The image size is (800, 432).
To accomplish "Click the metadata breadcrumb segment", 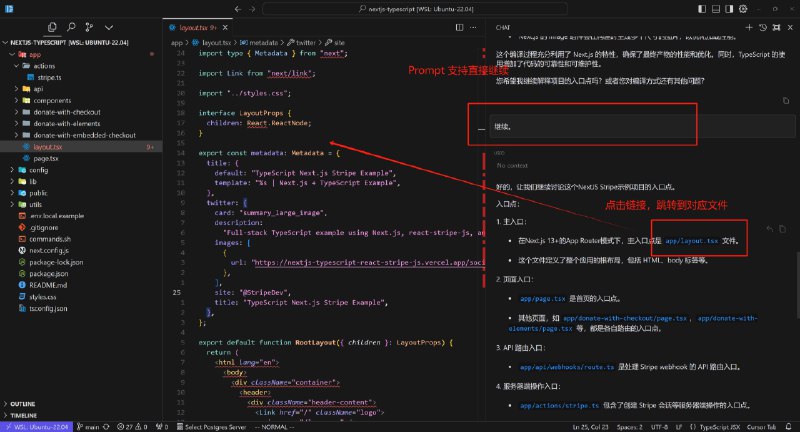I will pos(259,43).
